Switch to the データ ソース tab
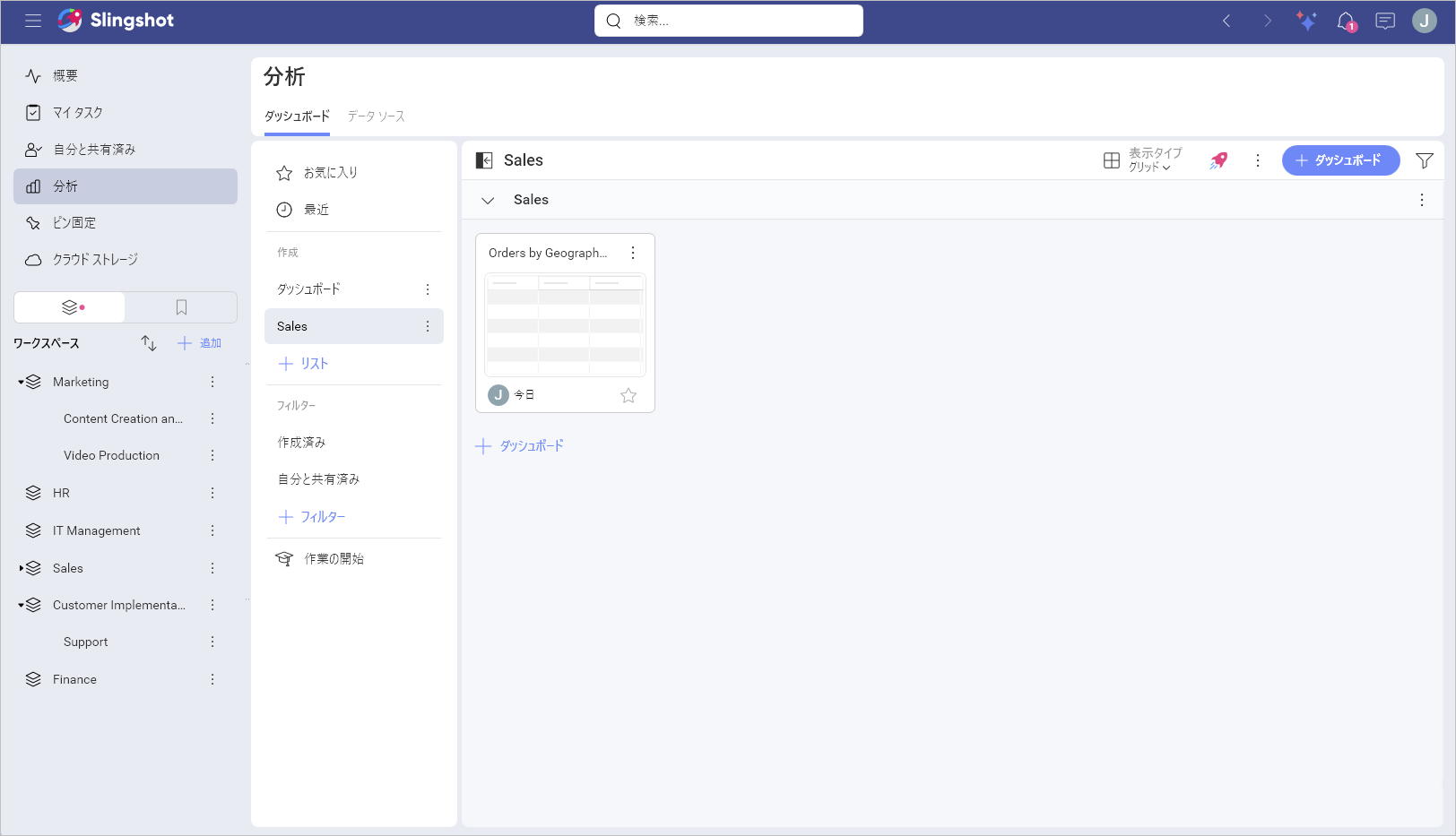Screen dimensions: 1456x836 [377, 116]
